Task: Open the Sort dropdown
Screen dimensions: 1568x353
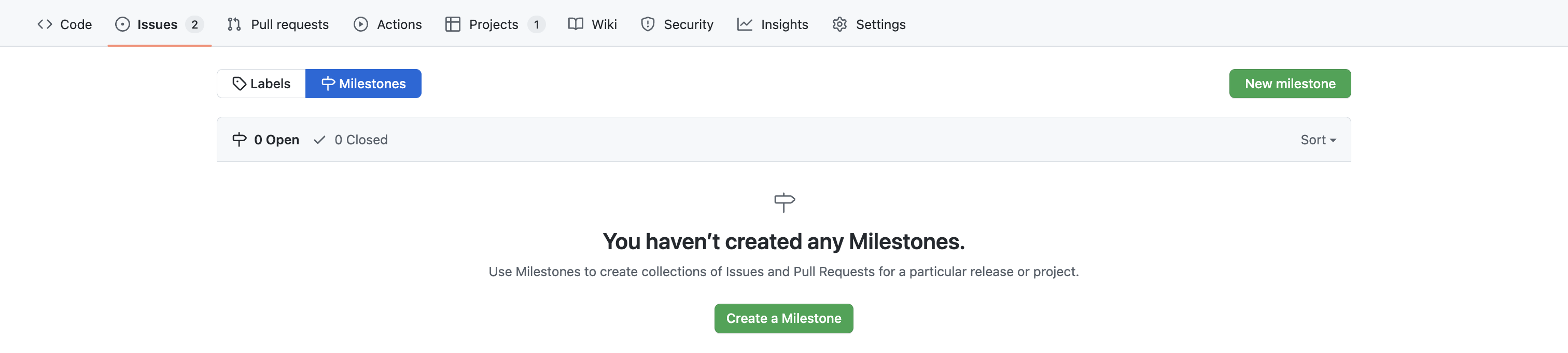Action: pos(1318,140)
